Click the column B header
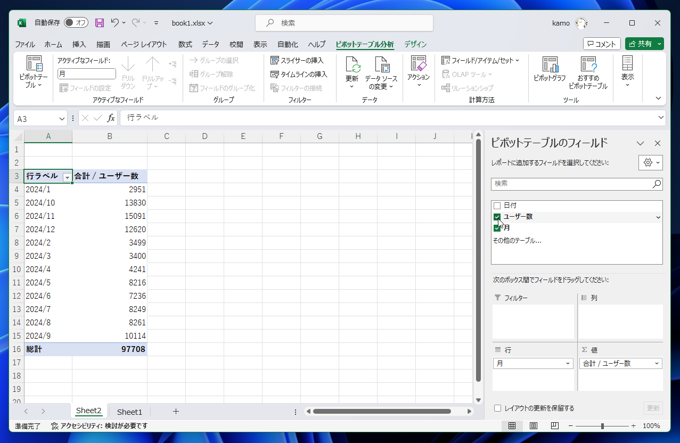 (110, 137)
